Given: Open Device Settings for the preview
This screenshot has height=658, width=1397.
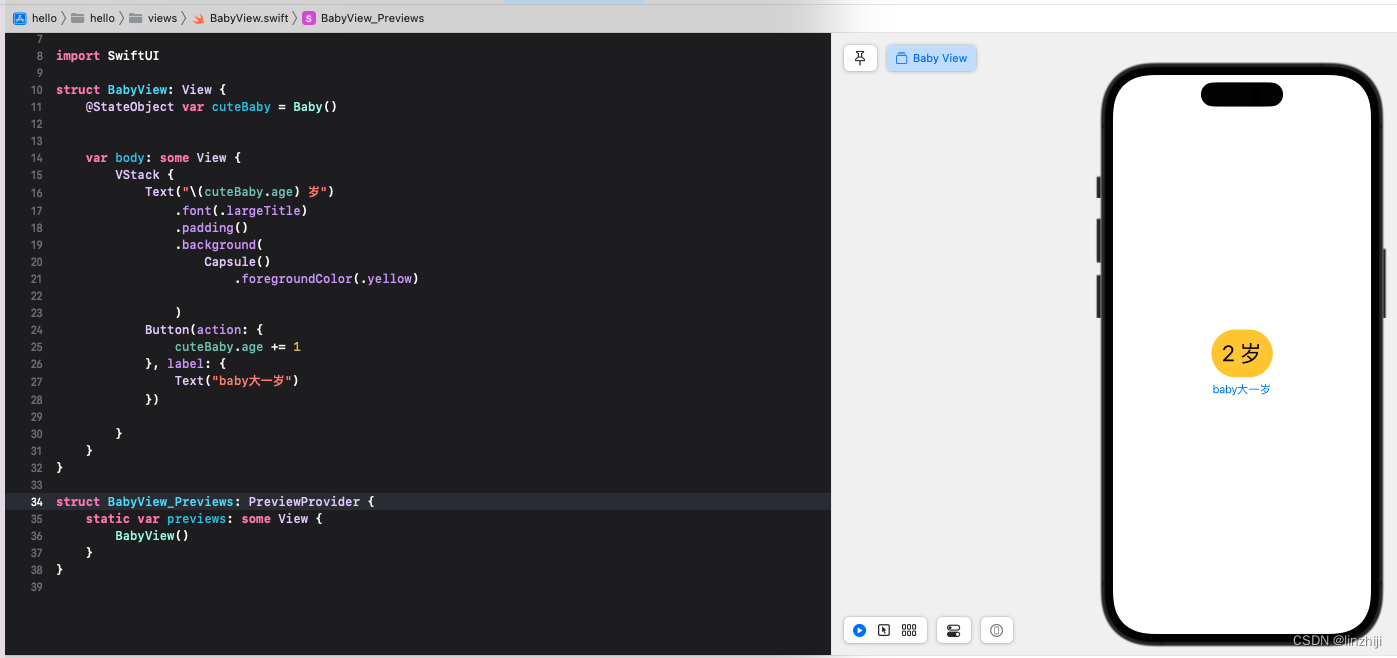Looking at the screenshot, I should [x=953, y=630].
